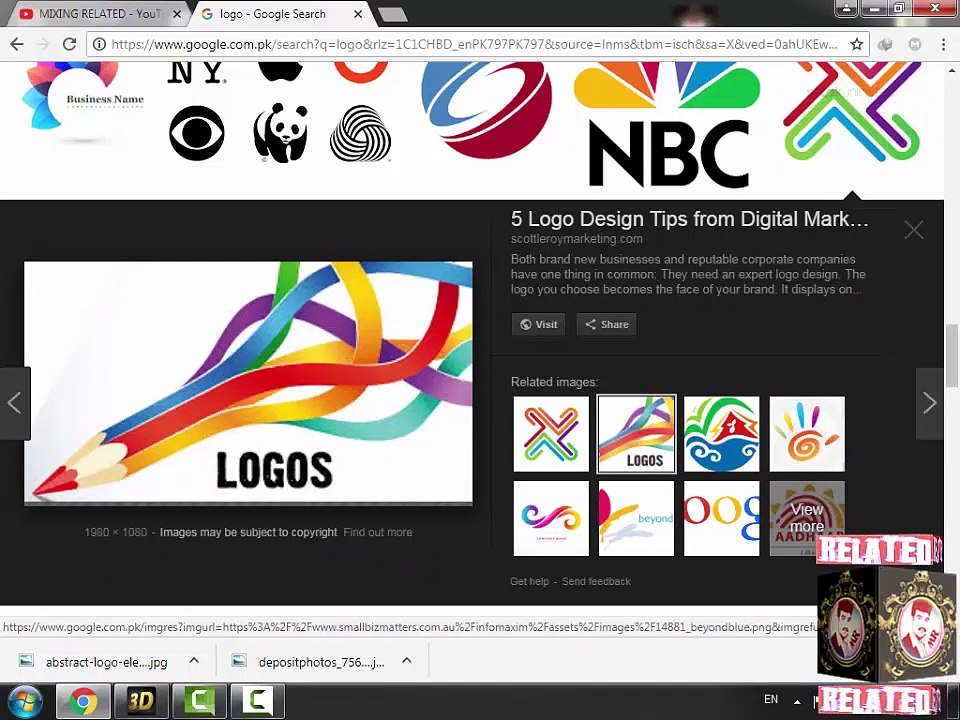Click the 'Find out more' copyright link

pyautogui.click(x=378, y=532)
